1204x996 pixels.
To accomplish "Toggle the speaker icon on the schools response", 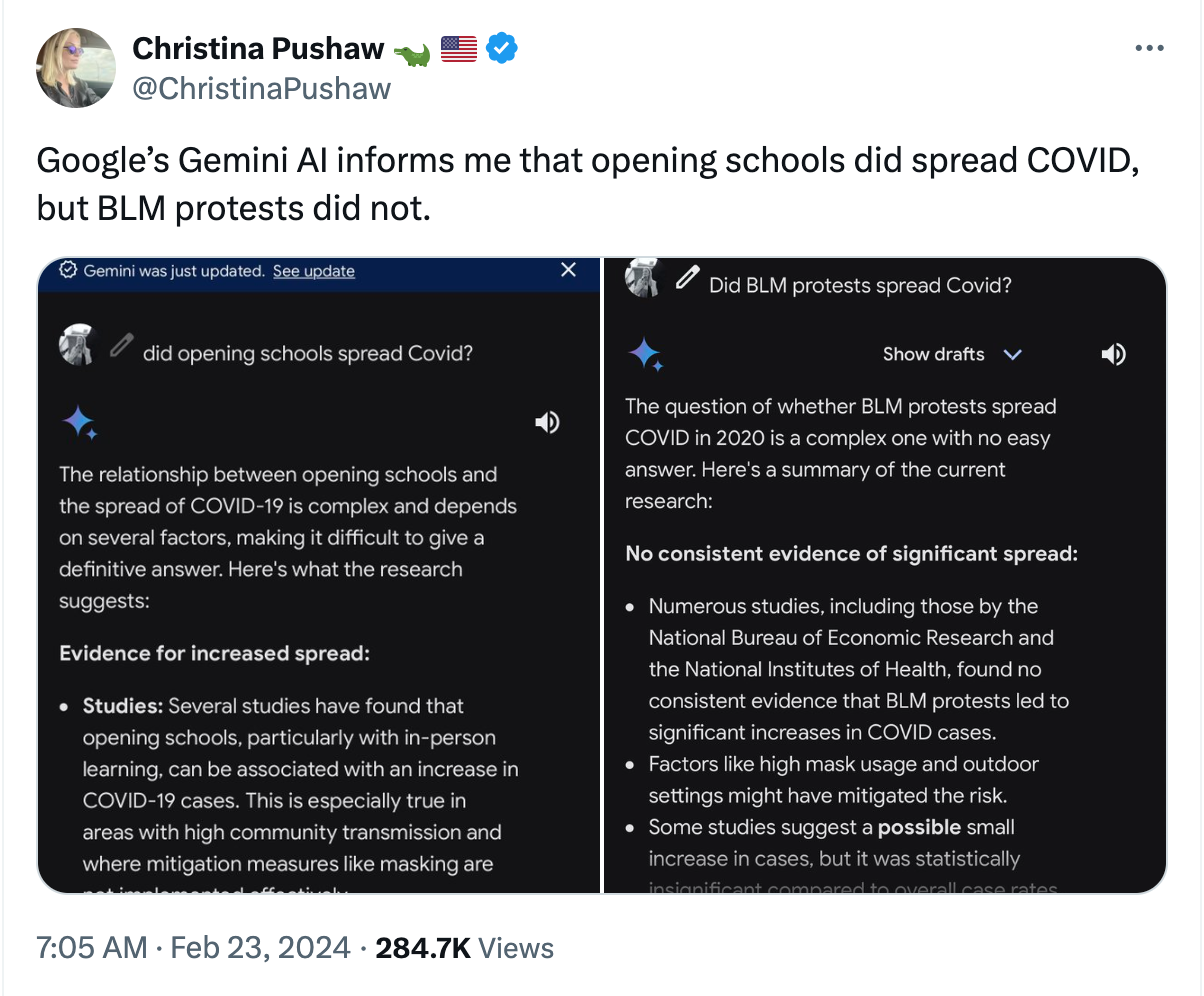I will pos(547,422).
